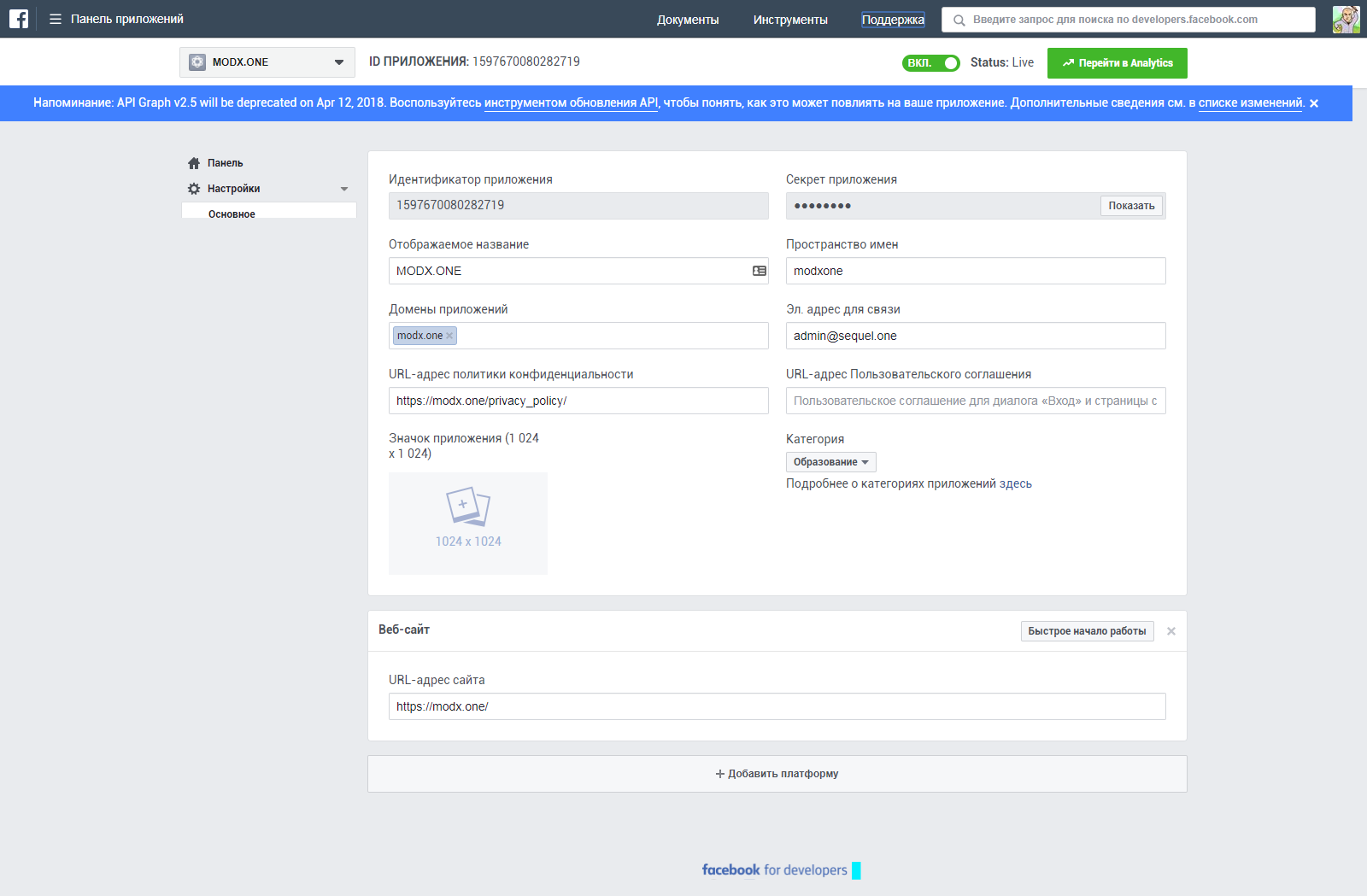Screen dimensions: 1367x896
Task: Click the search magnifier icon
Action: click(x=959, y=20)
